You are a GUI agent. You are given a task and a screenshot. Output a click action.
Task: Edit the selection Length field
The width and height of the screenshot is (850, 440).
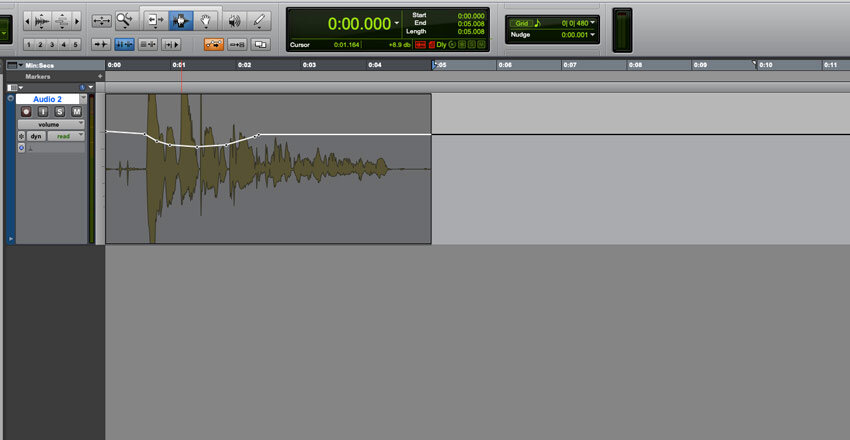[x=471, y=31]
